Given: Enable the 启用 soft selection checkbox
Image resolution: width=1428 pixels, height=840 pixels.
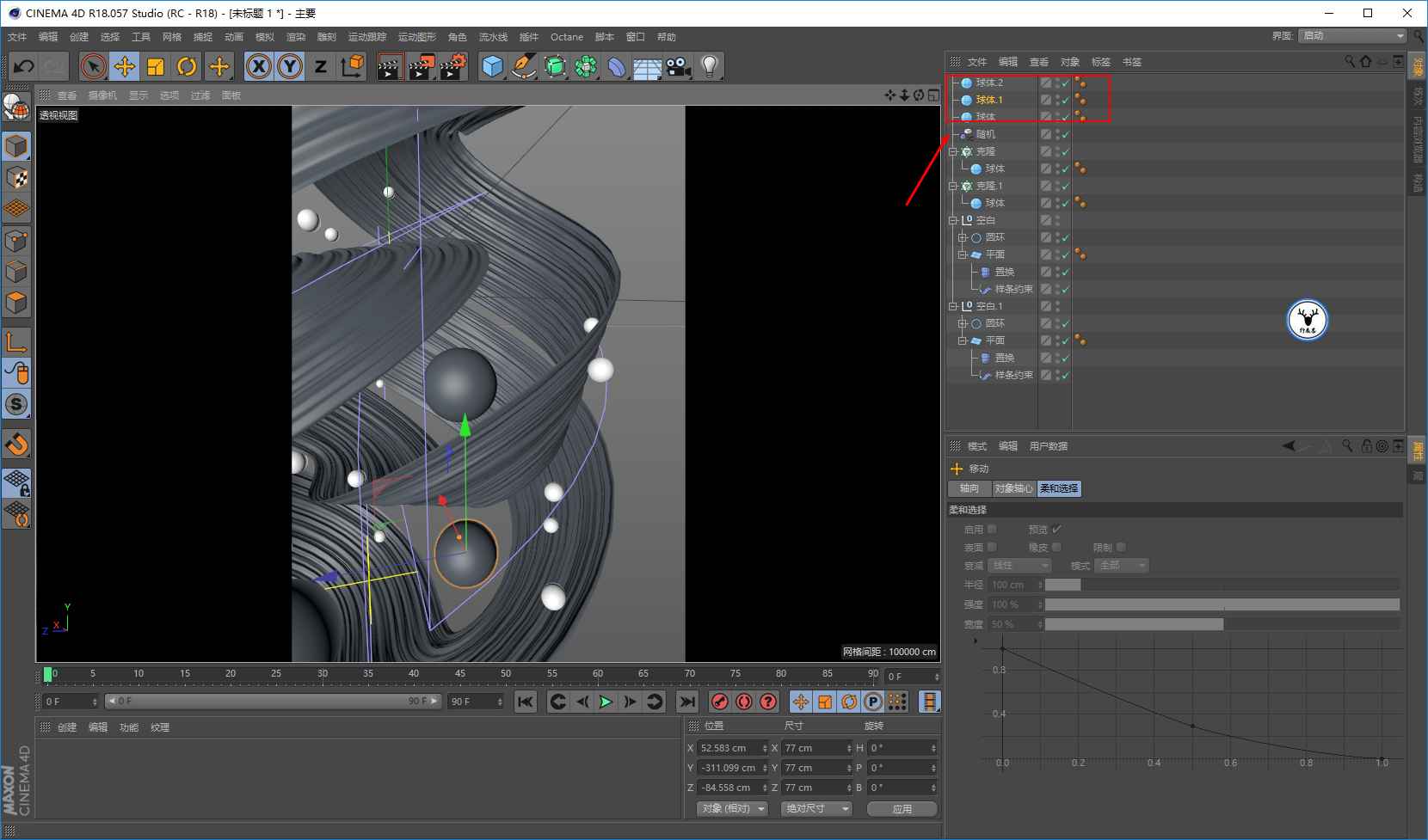Looking at the screenshot, I should [992, 530].
